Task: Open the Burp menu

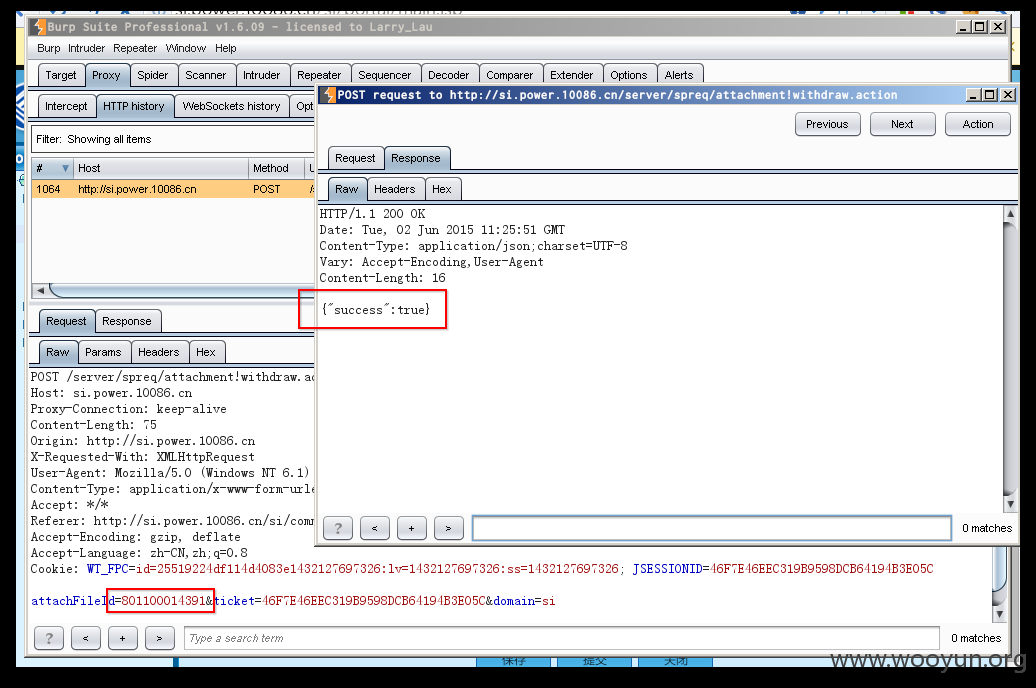Action: click(x=48, y=48)
